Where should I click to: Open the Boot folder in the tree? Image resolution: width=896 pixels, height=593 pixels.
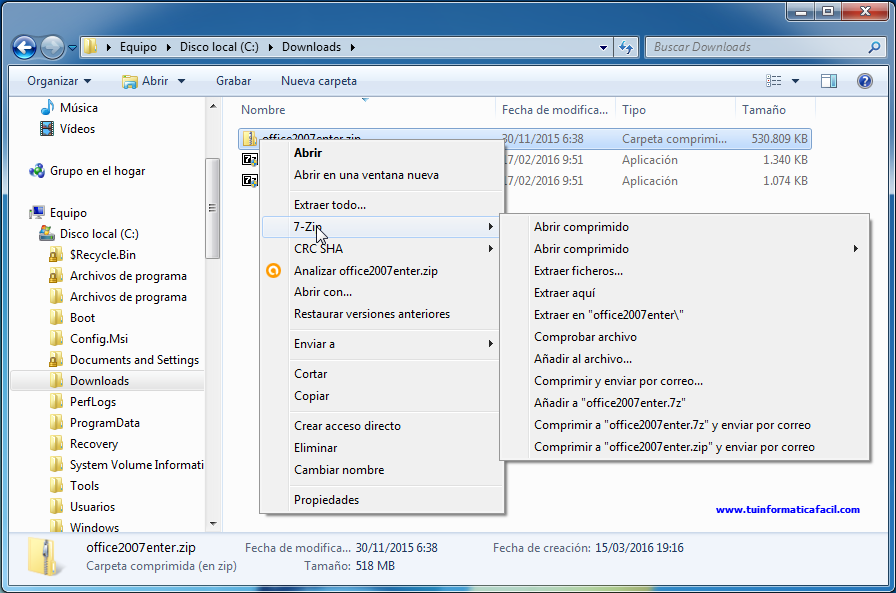82,318
